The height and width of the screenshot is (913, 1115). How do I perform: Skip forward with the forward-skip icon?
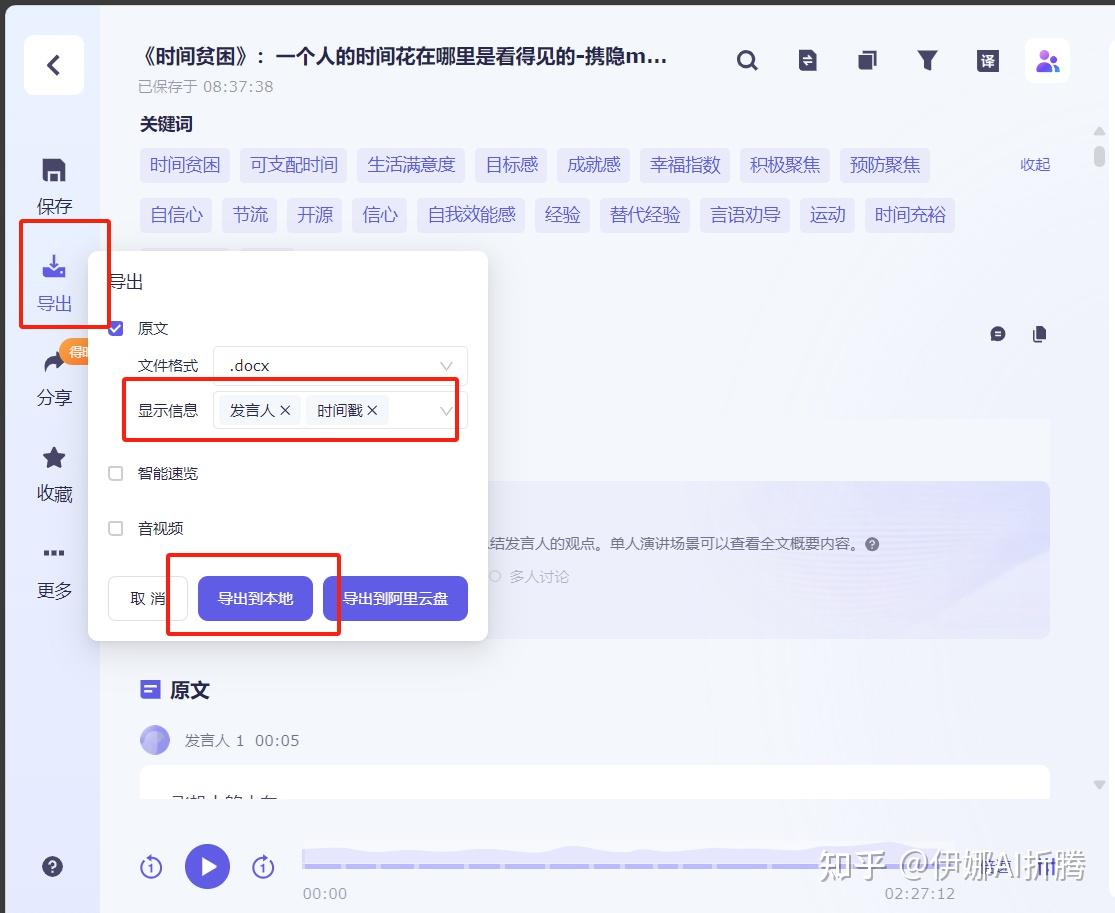(263, 867)
